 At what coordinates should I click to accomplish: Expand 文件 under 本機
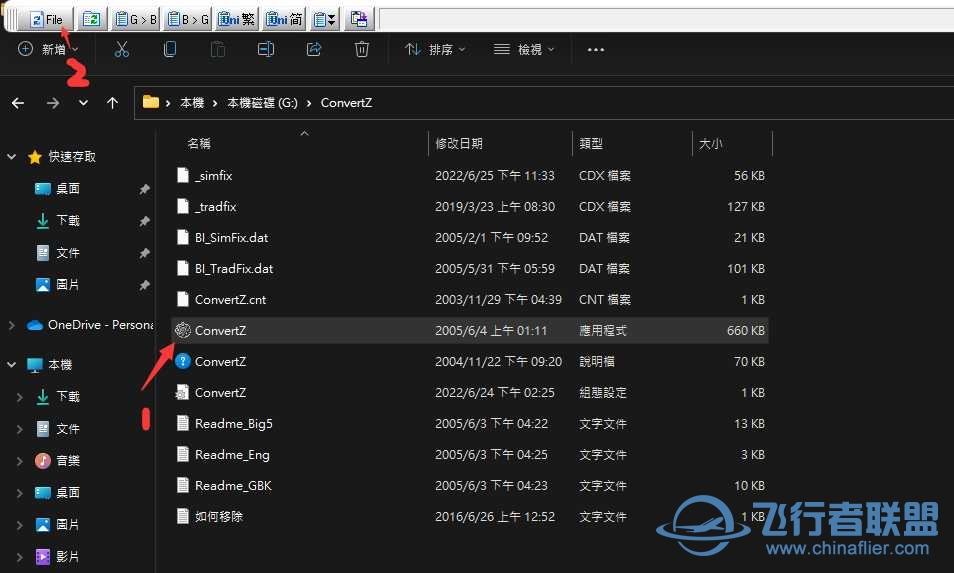[19, 429]
